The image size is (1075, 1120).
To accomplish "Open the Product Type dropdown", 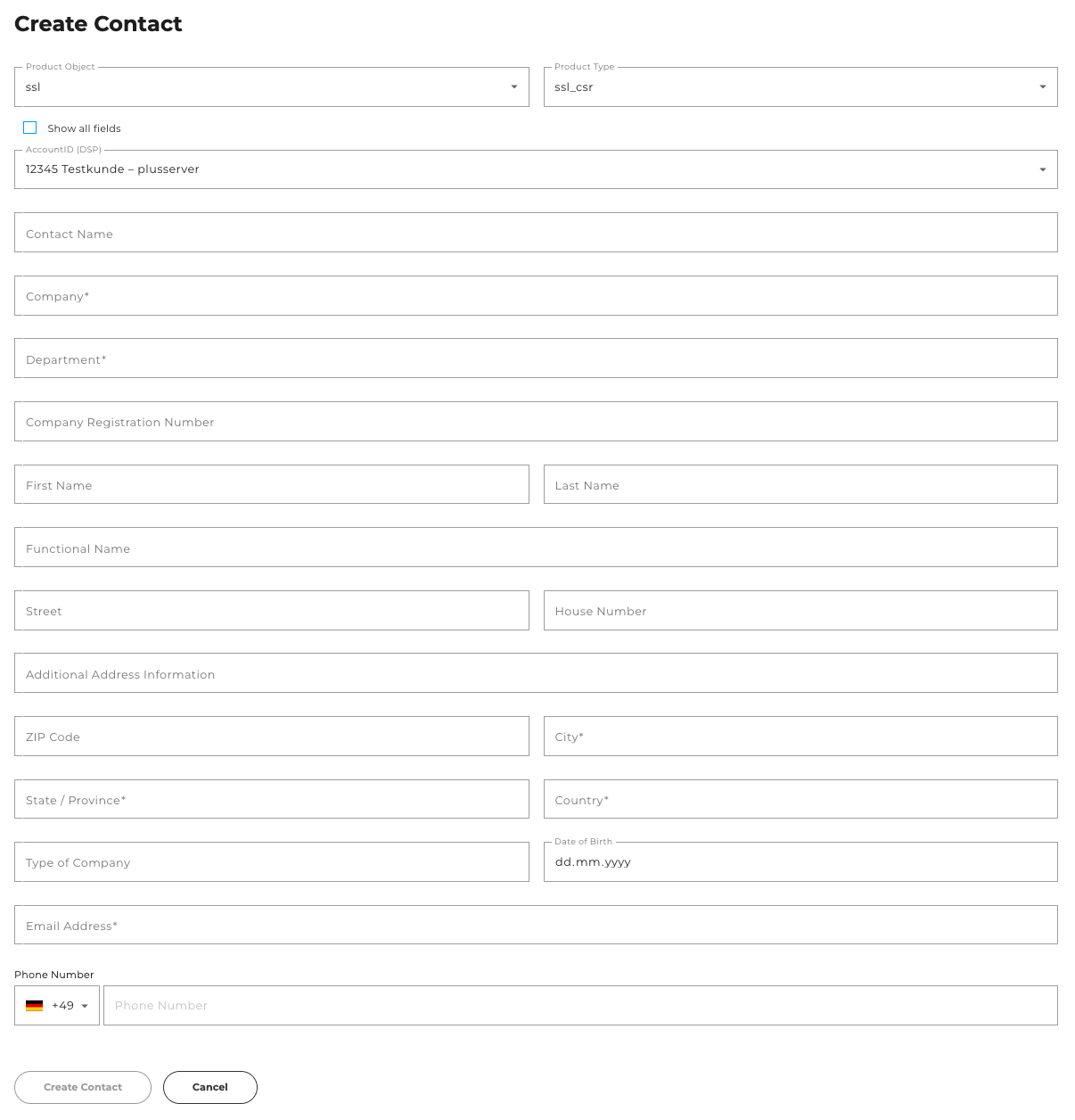I will pos(1042,86).
